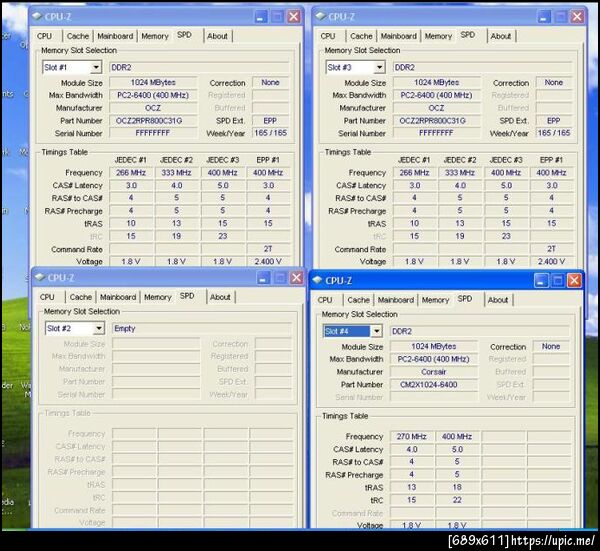Click Command Rate 2T value in Slot #3 window
Image resolution: width=600 pixels, height=551 pixels.
pyautogui.click(x=551, y=249)
